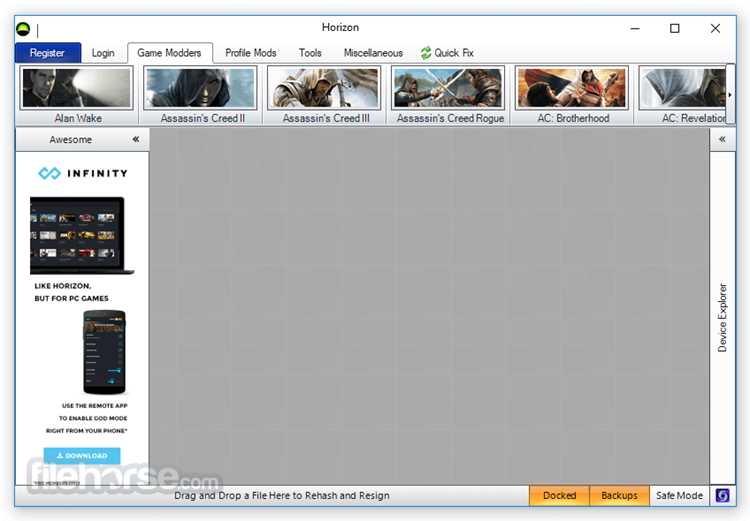Open the Assassin's Creed II modder

coord(200,95)
